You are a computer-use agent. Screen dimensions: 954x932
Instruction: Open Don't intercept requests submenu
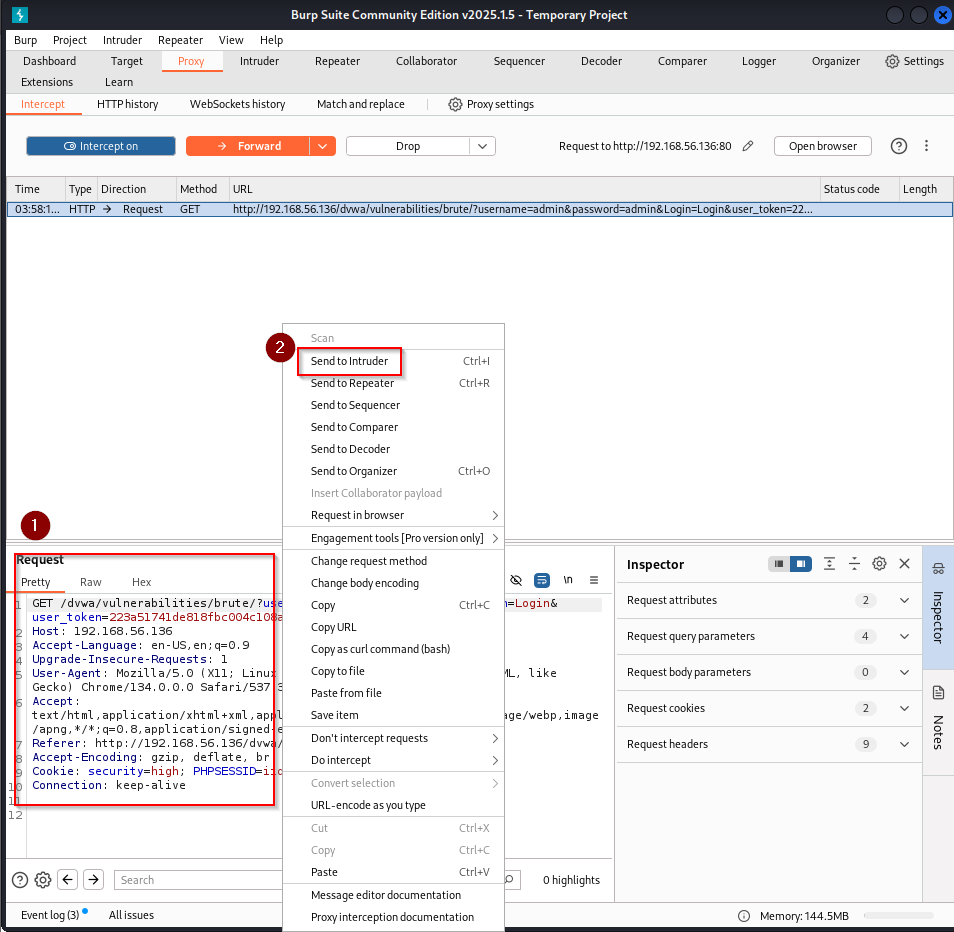[394, 738]
